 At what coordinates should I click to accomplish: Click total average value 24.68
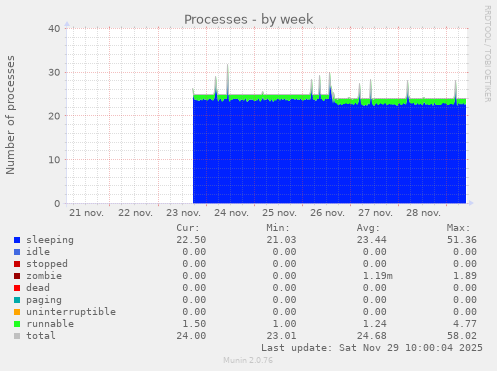click(x=372, y=336)
